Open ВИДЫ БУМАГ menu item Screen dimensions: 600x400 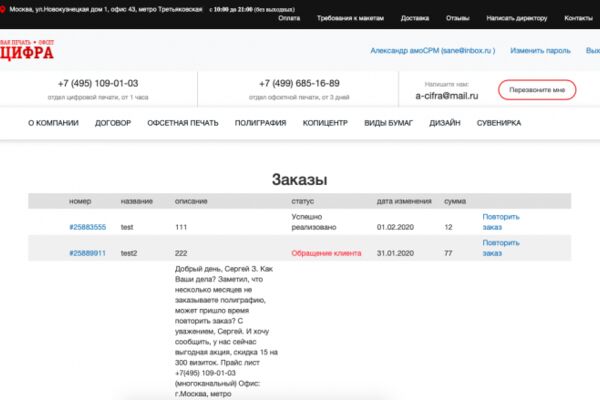point(388,123)
